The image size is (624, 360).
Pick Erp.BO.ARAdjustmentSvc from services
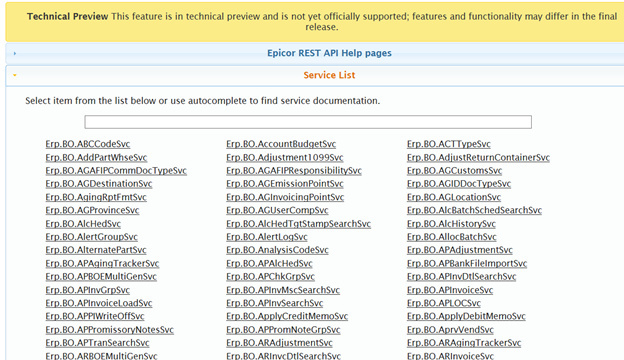tap(279, 343)
